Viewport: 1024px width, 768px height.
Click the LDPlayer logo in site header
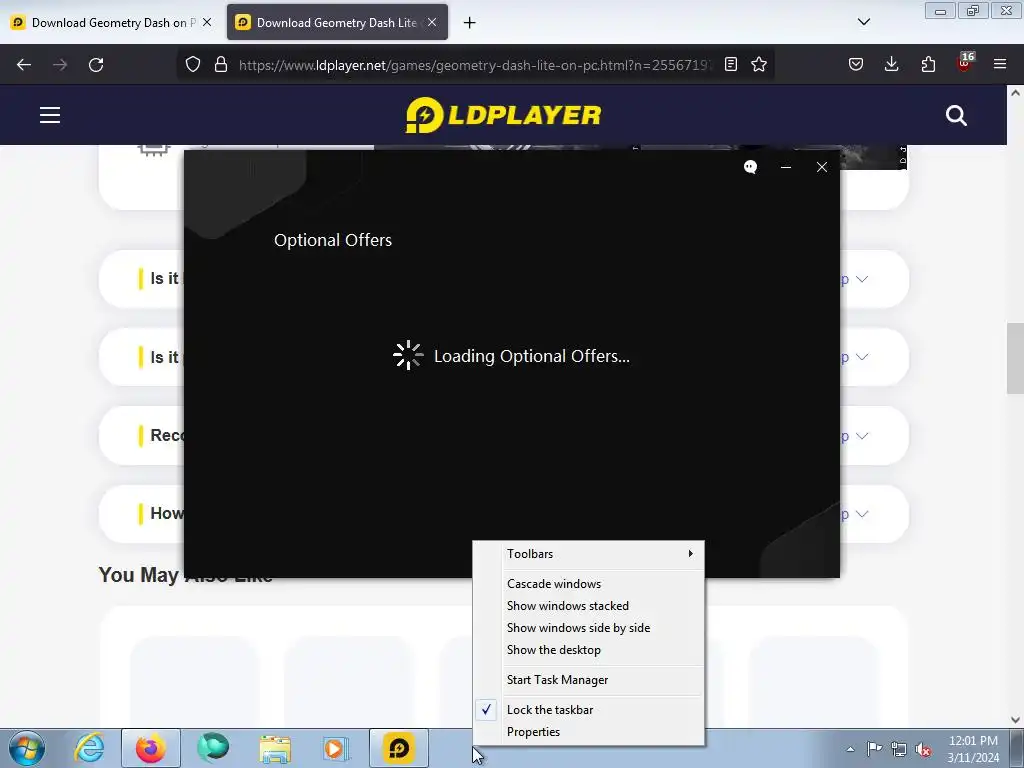click(x=503, y=115)
